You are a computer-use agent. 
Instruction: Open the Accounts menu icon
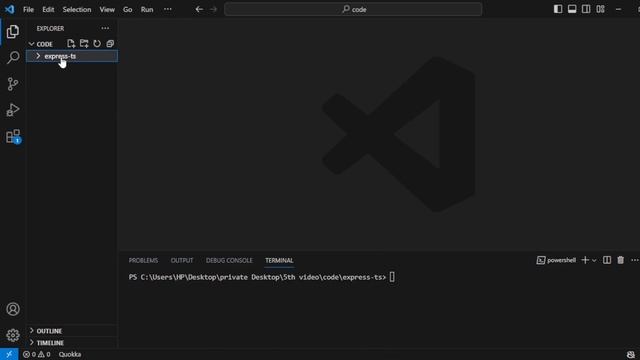point(13,309)
